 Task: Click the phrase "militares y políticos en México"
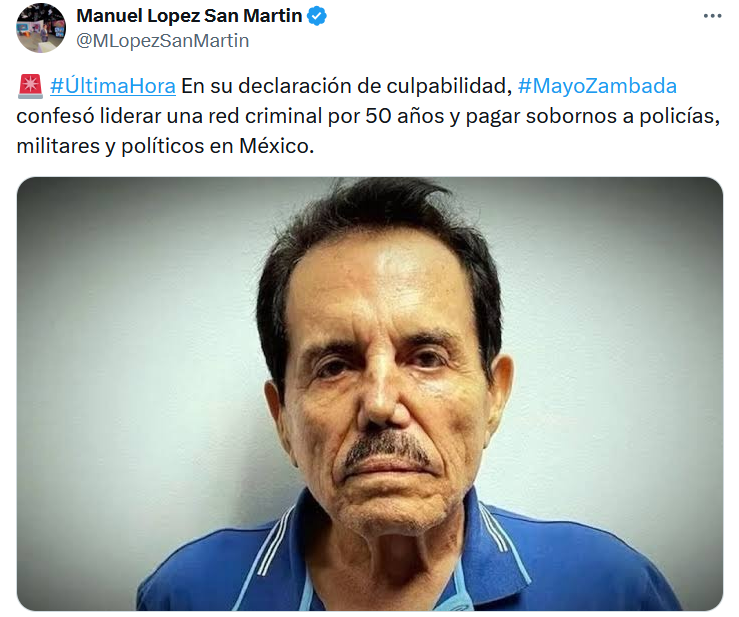165,146
